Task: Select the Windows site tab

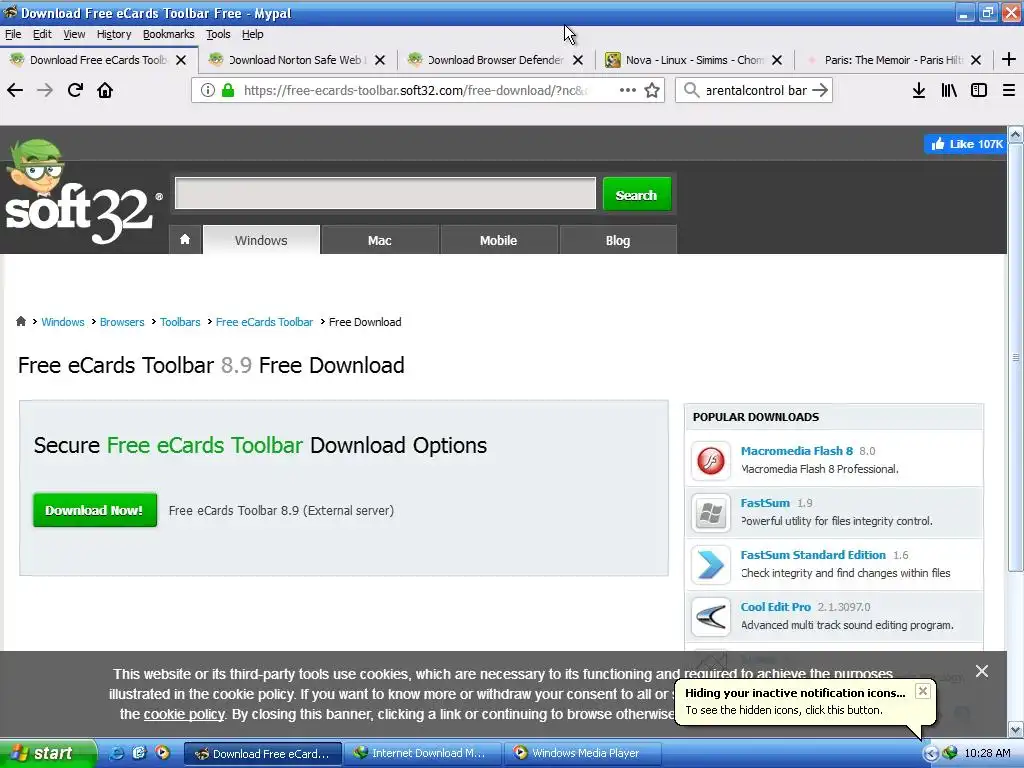Action: click(x=261, y=240)
